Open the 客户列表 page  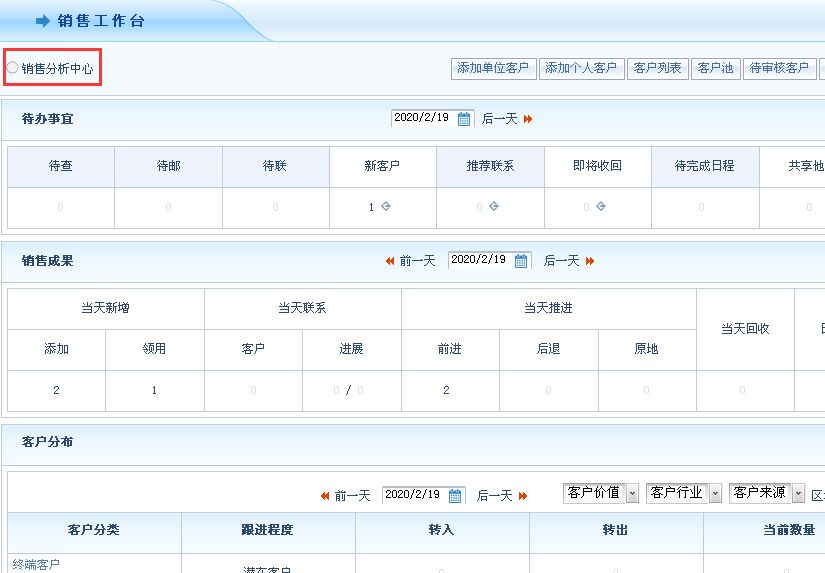(x=657, y=68)
